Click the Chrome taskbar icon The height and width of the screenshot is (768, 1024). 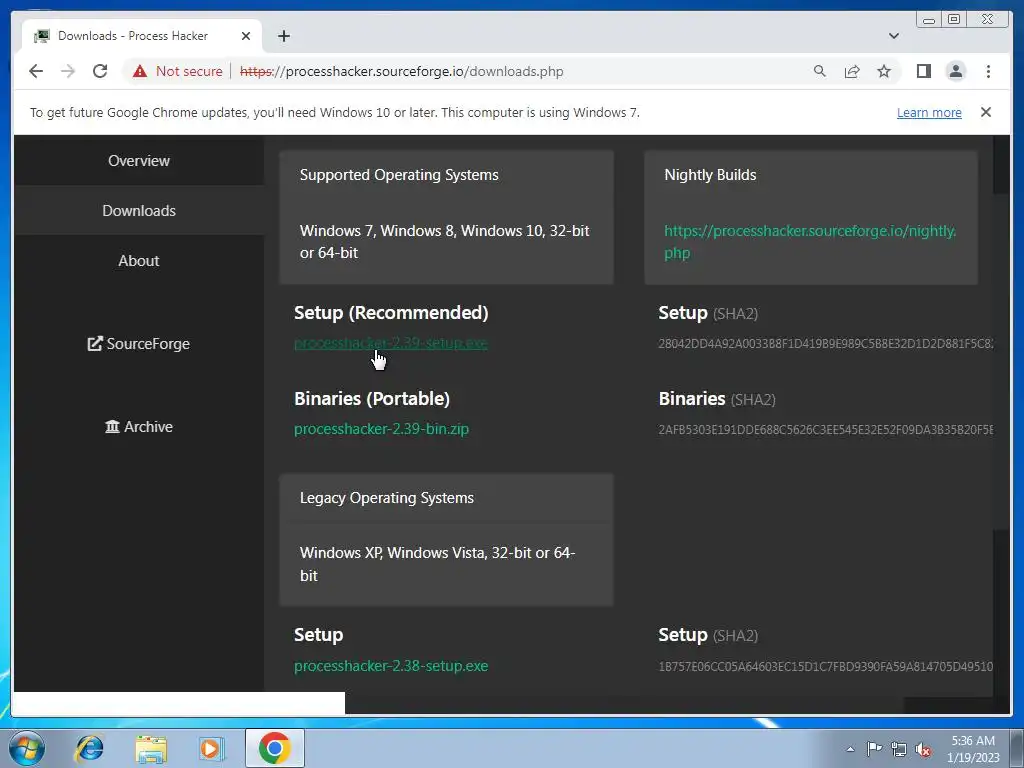[274, 748]
